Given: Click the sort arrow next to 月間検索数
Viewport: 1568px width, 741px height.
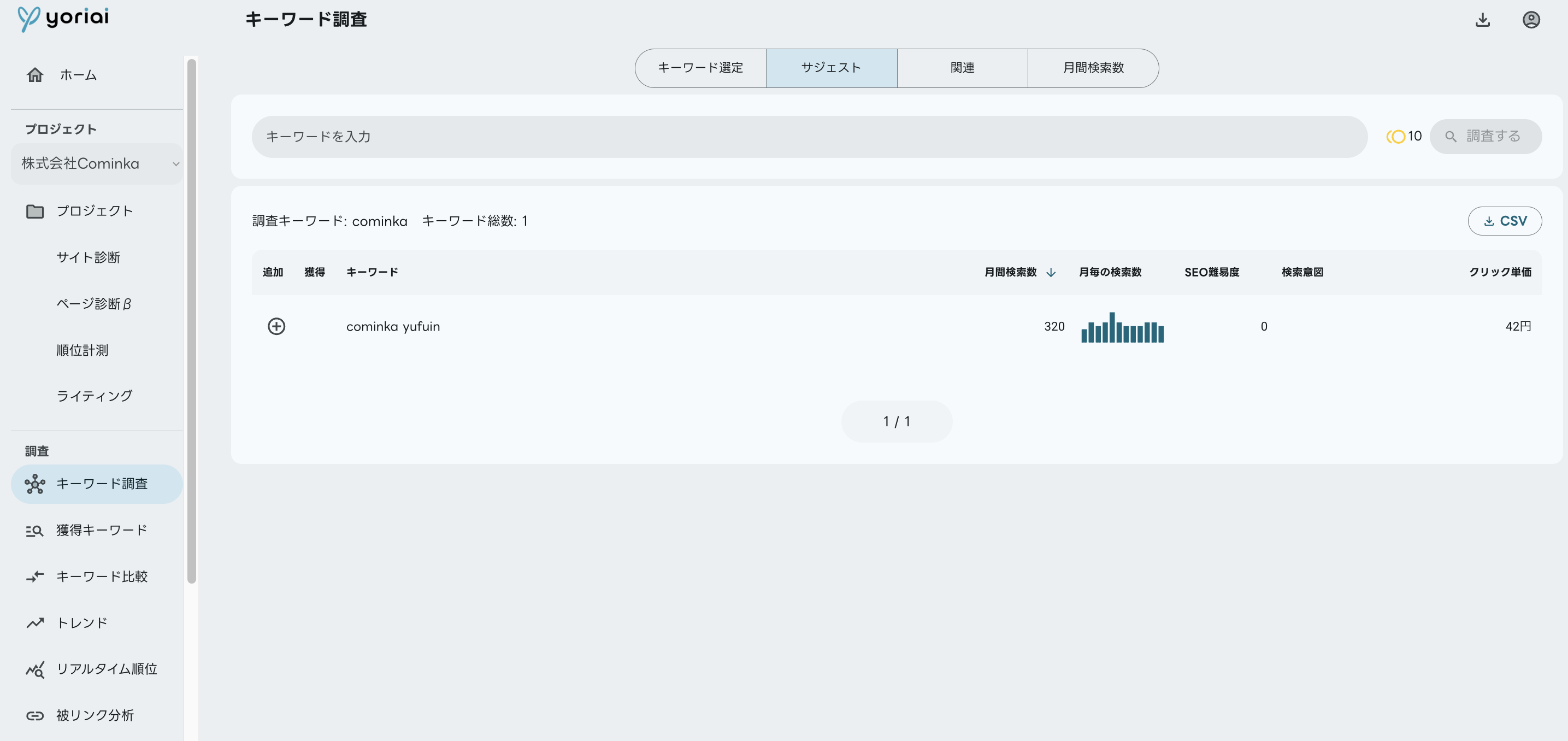Looking at the screenshot, I should click(x=1051, y=272).
